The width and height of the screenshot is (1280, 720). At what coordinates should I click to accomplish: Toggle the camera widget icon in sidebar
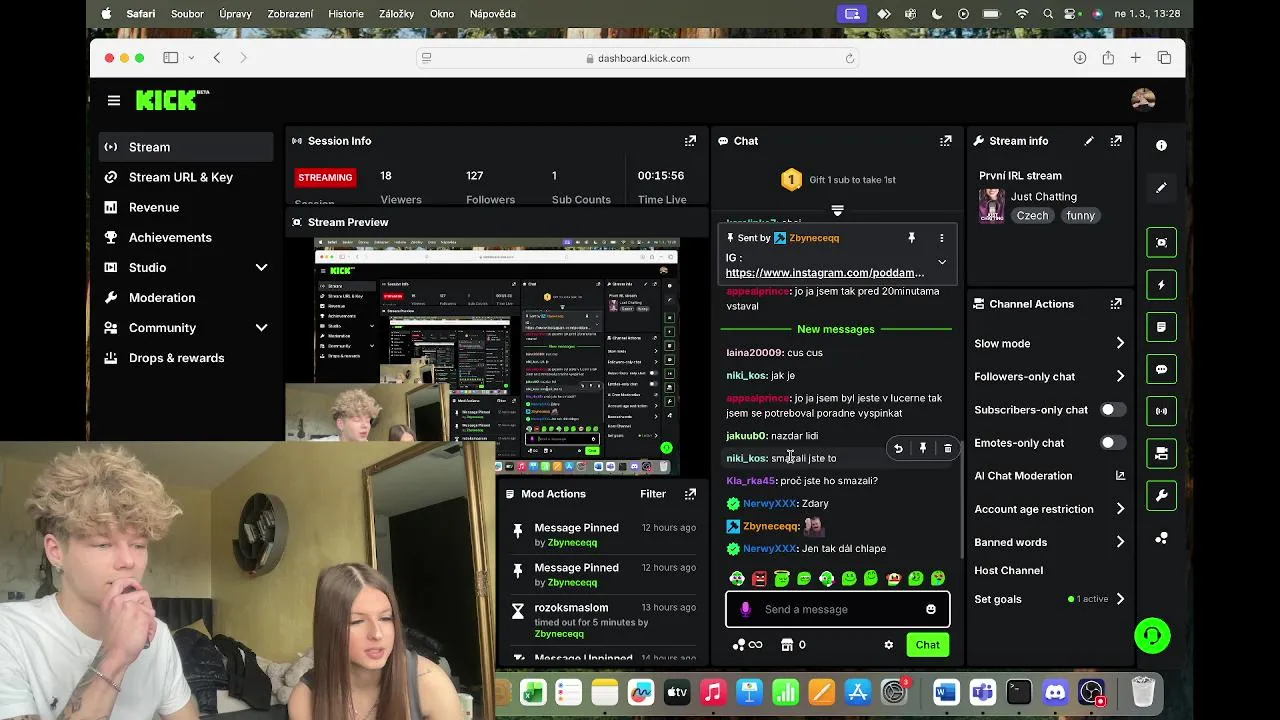pos(1161,454)
